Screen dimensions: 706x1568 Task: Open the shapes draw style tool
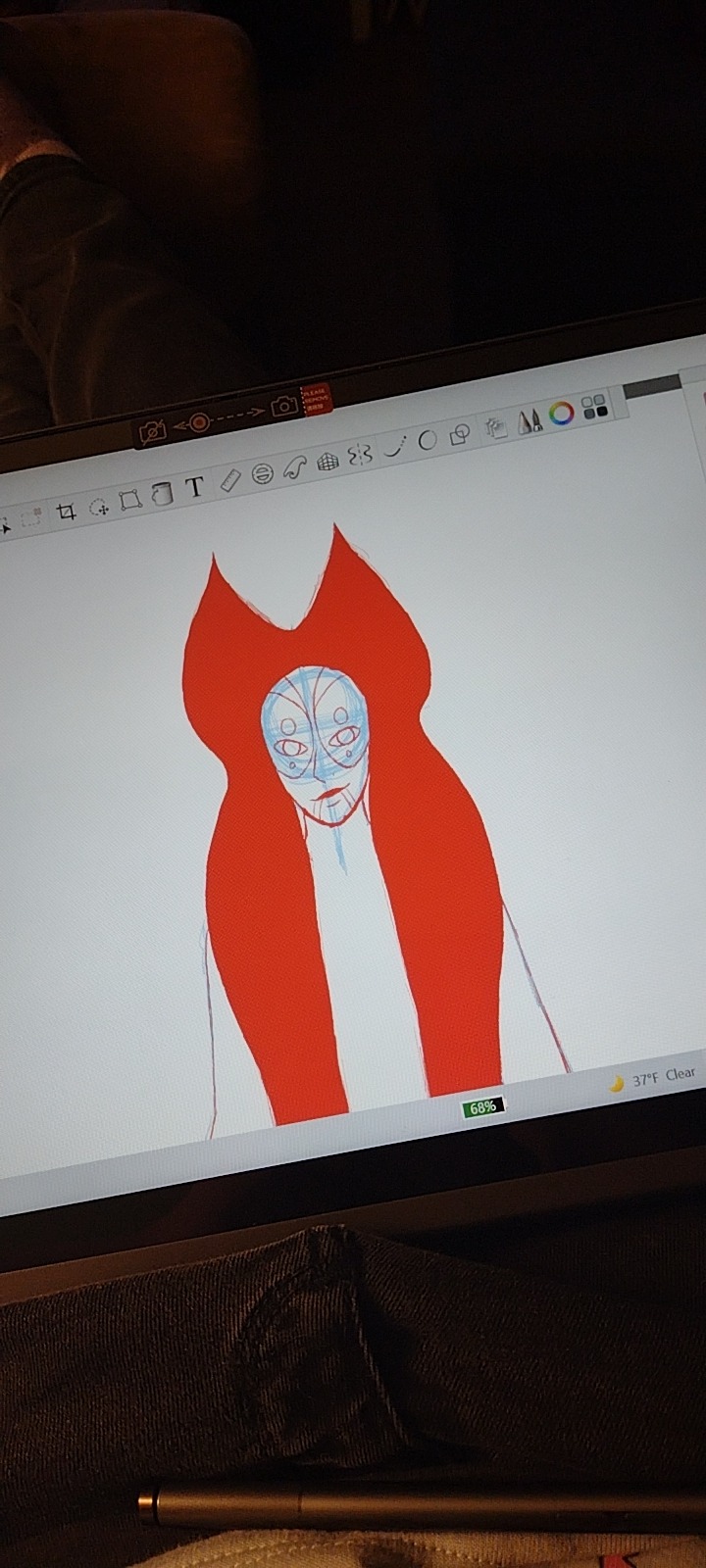[460, 434]
